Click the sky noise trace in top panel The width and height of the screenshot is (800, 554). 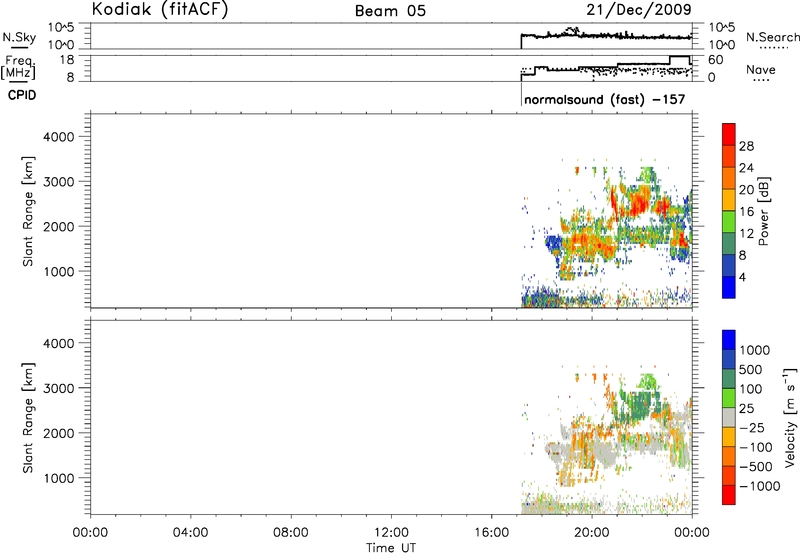[x=606, y=36]
